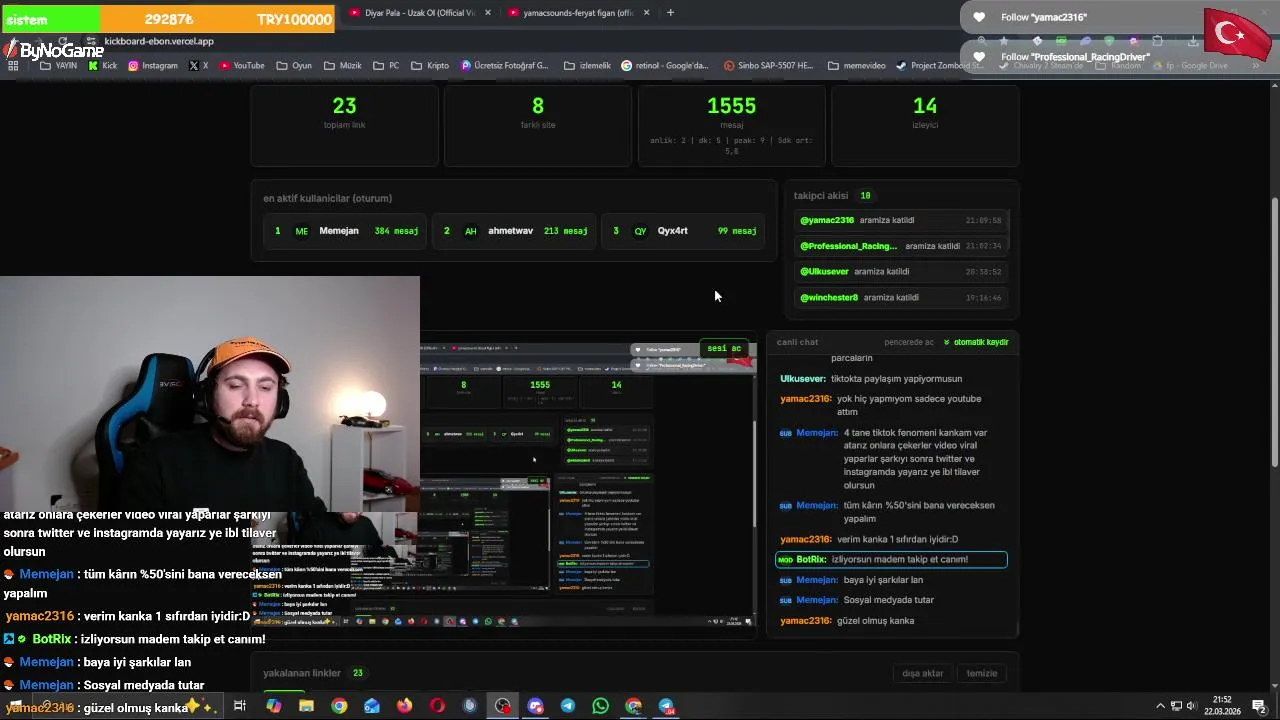Open Google Chrome from the taskbar

click(339, 706)
